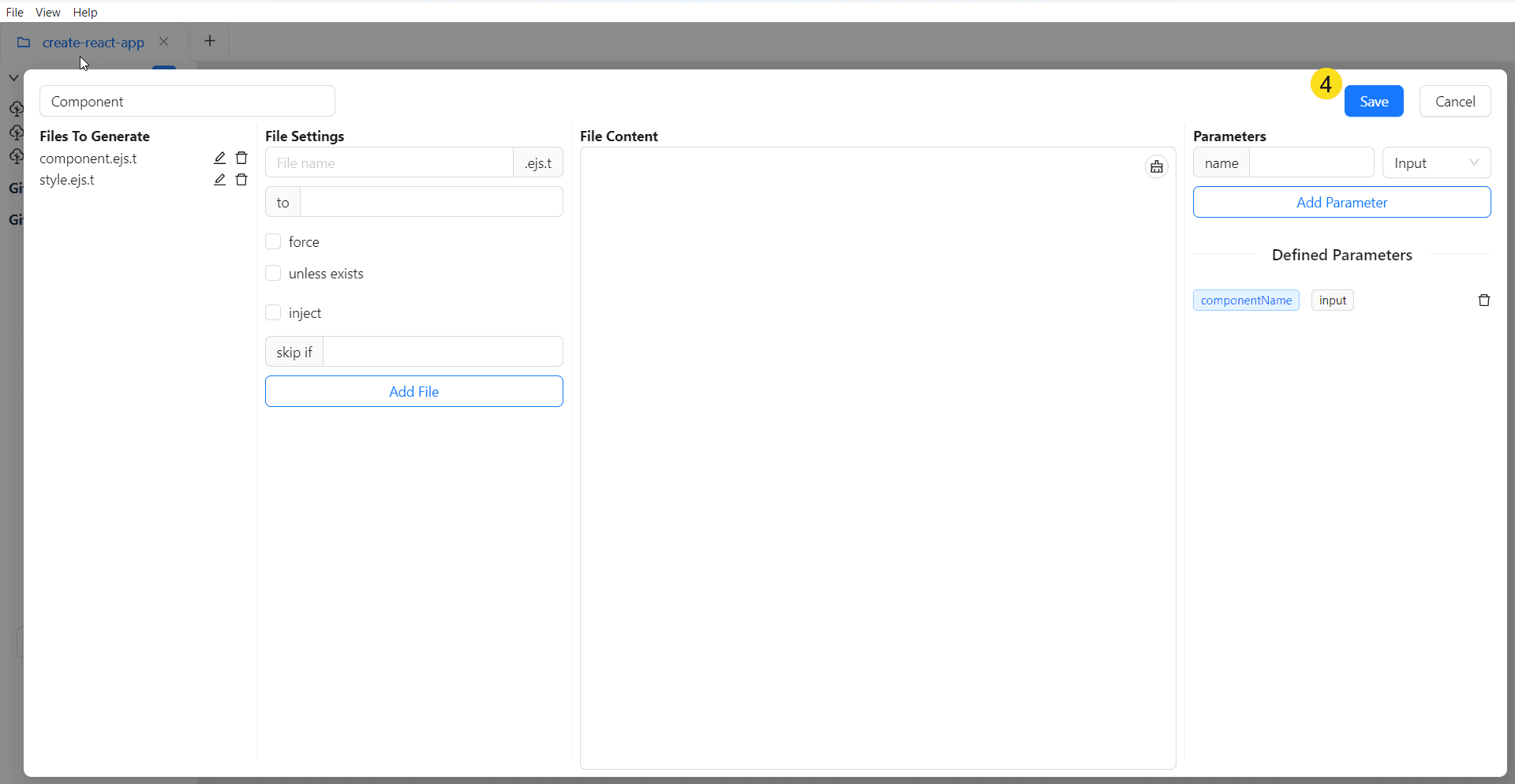Enable the force checkbox

pos(273,241)
